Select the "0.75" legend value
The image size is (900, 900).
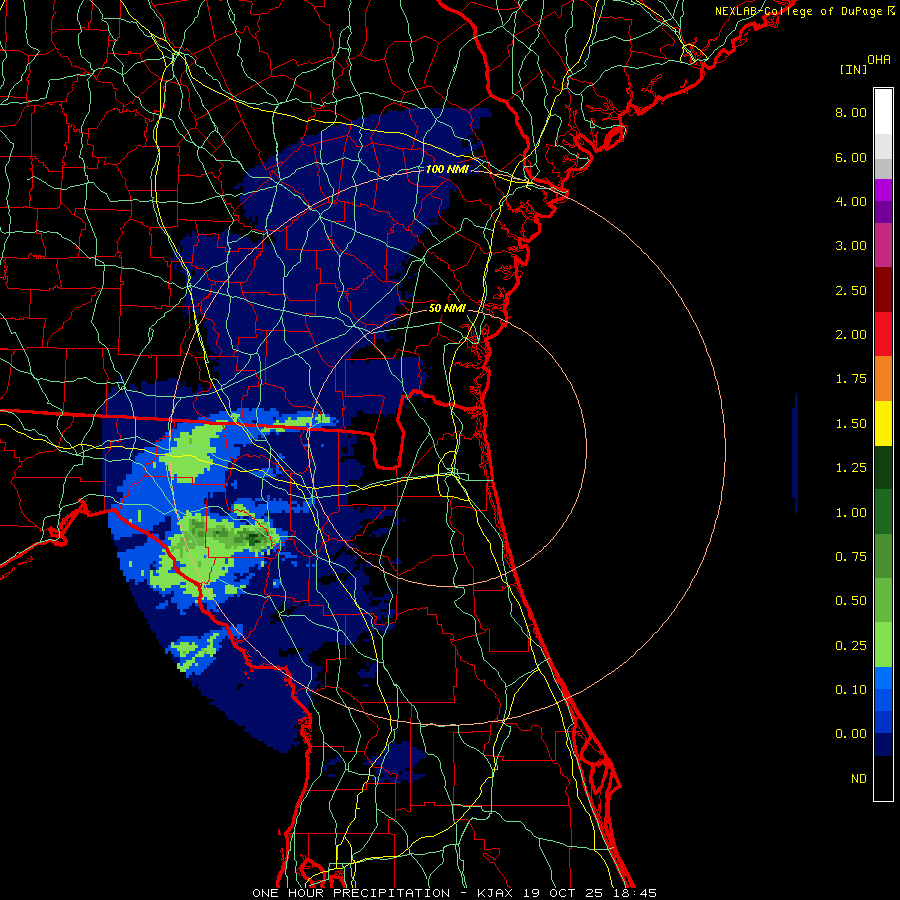click(851, 557)
